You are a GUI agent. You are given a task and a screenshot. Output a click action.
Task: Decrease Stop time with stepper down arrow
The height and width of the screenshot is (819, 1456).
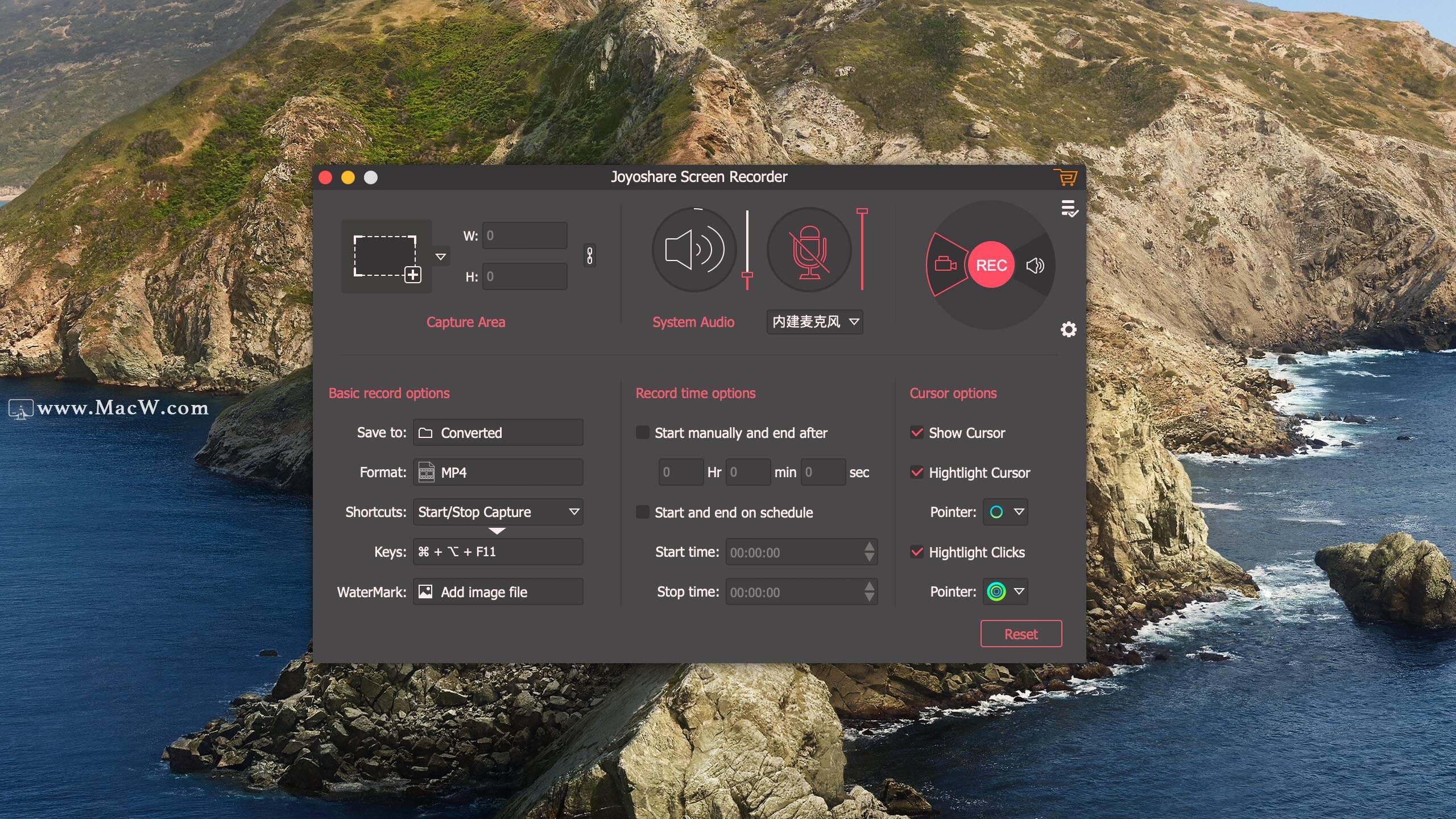point(869,598)
